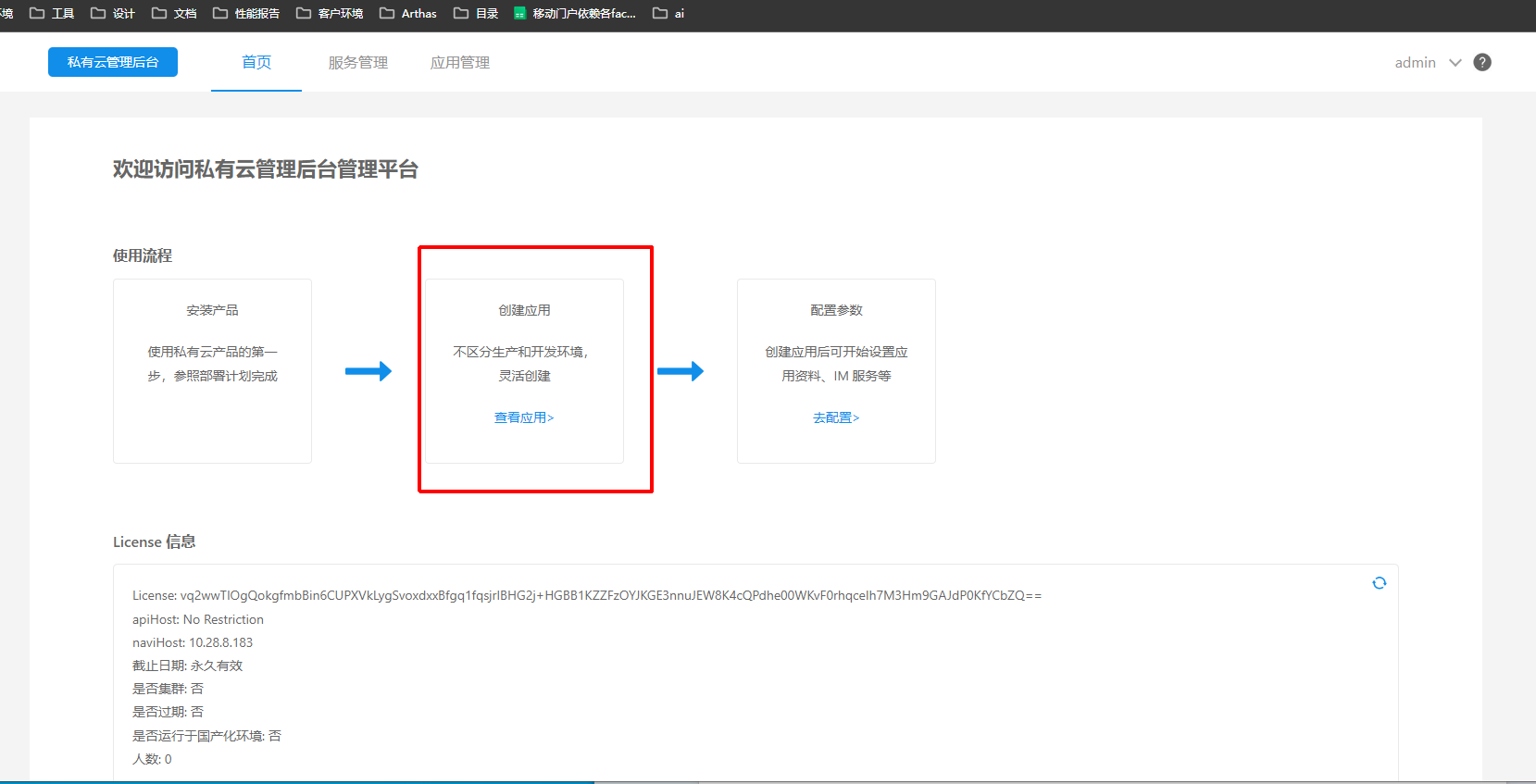Open the 客户环境 bookmark folder
The image size is (1536, 784).
330,13
